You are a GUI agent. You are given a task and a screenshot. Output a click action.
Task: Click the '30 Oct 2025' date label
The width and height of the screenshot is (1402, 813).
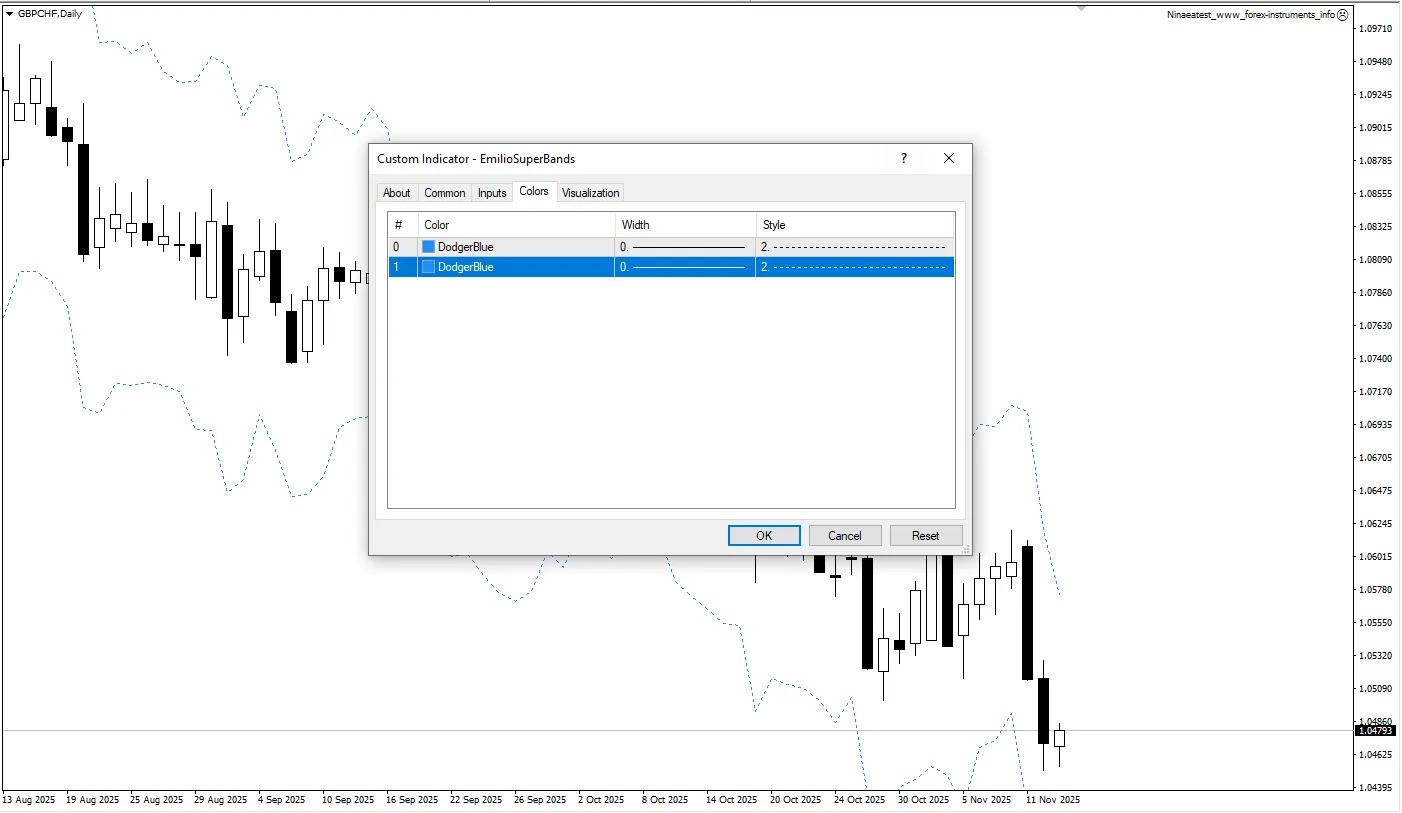pos(924,800)
